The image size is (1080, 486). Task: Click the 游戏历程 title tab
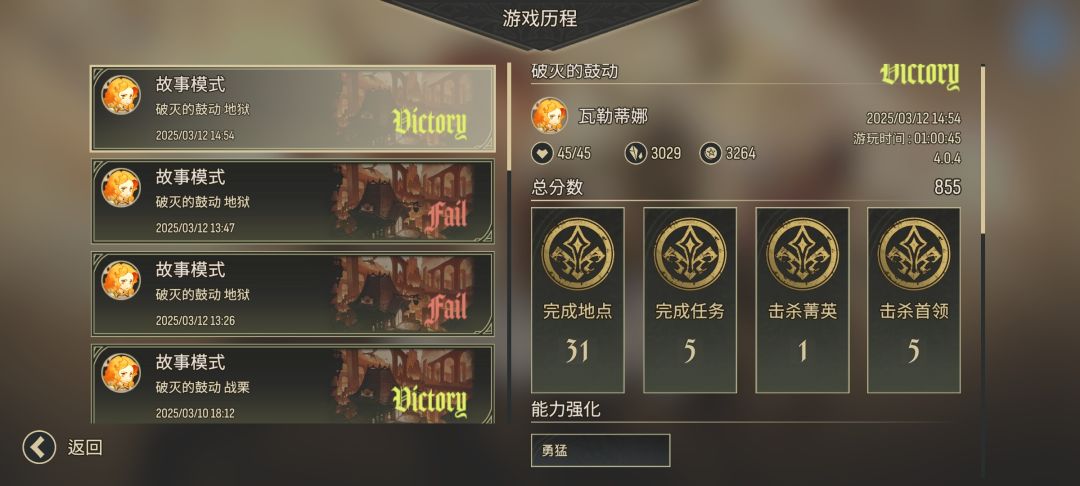(x=540, y=18)
